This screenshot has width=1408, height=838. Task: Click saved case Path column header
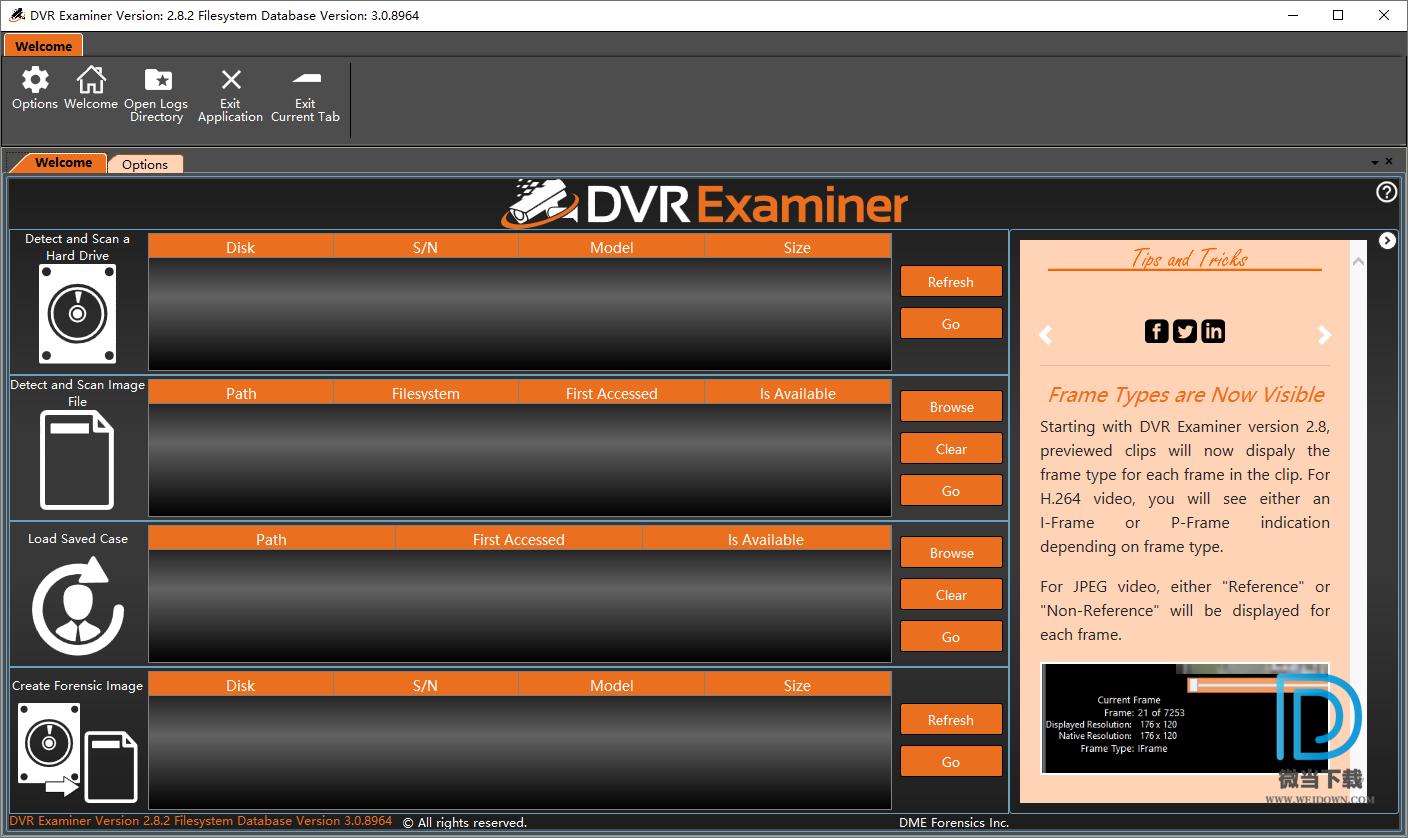272,539
